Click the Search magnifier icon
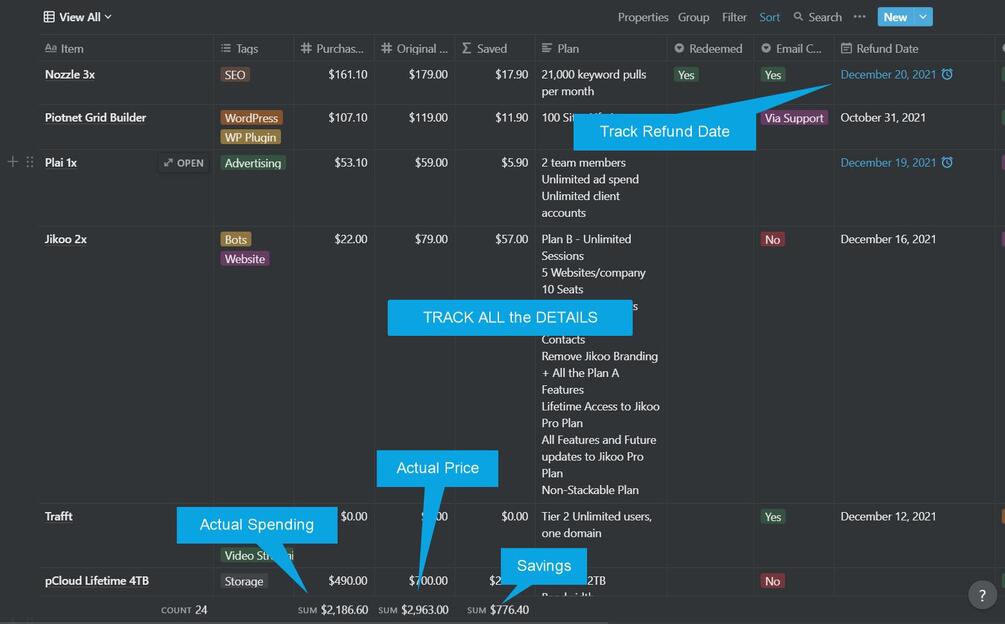This screenshot has height=624, width=1005. click(798, 17)
